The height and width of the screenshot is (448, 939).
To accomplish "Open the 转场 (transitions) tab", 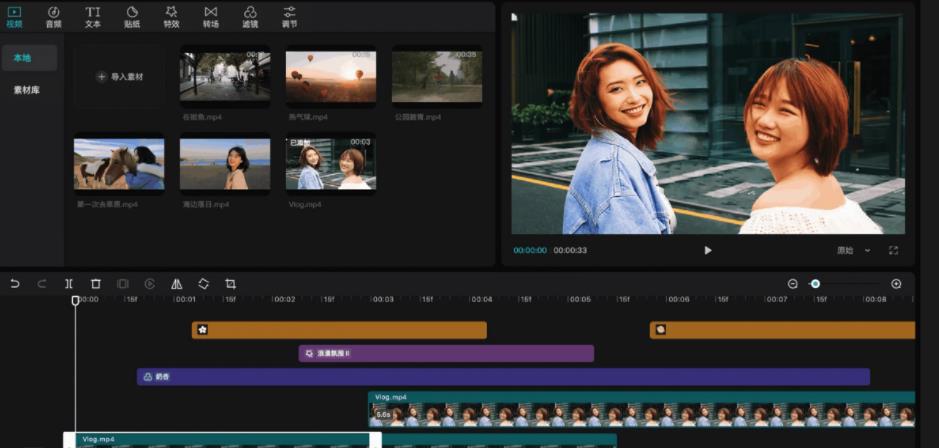I will point(211,17).
